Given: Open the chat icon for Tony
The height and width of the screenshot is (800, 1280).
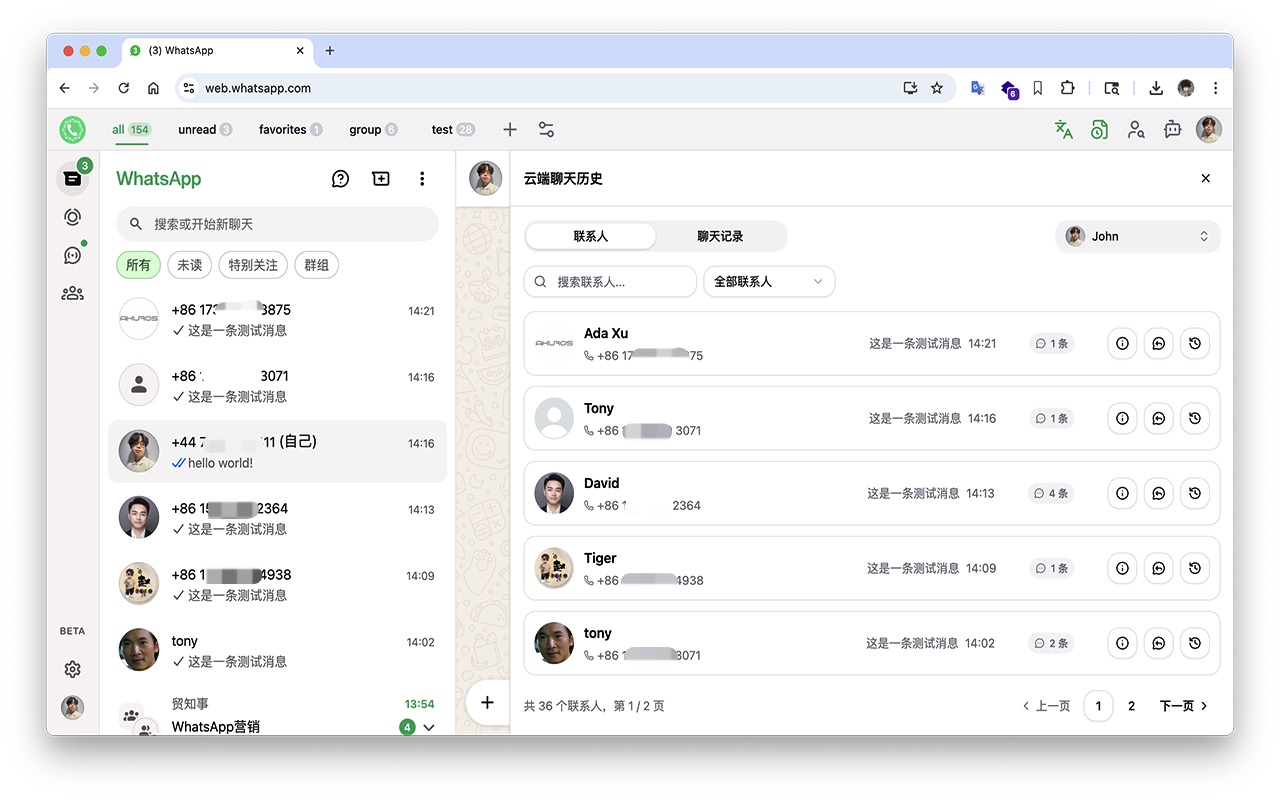Looking at the screenshot, I should pos(1158,418).
